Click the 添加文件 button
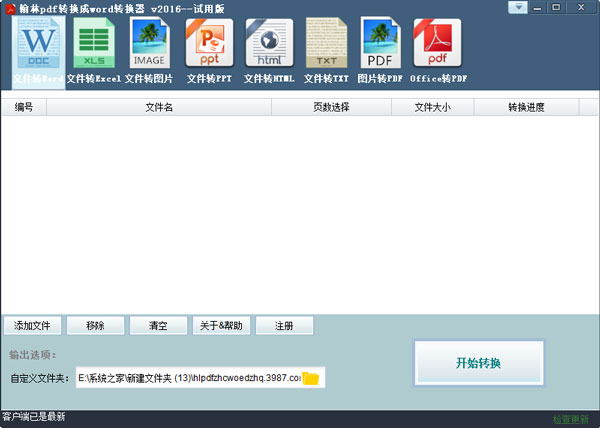 click(33, 326)
